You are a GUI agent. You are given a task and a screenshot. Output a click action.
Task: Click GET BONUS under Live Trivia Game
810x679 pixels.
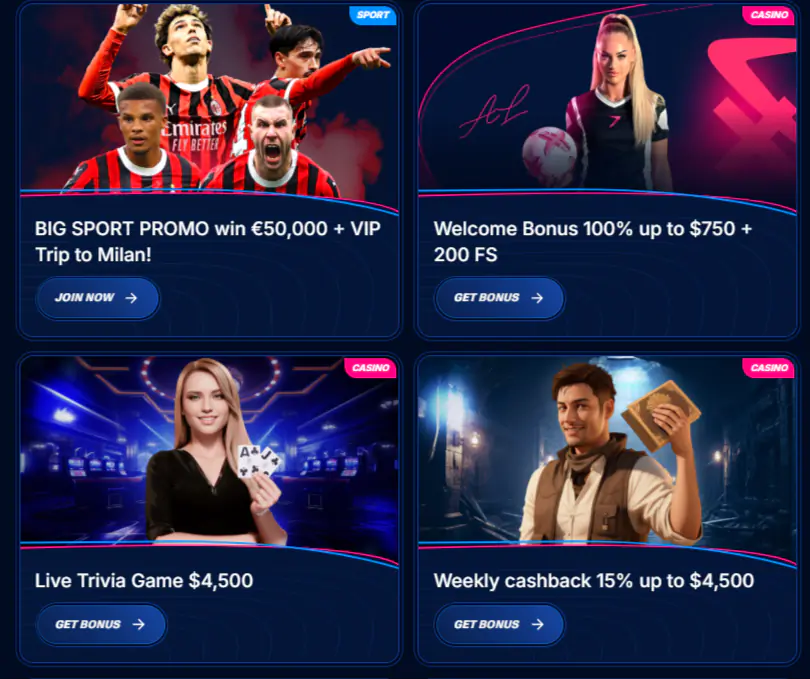point(101,624)
